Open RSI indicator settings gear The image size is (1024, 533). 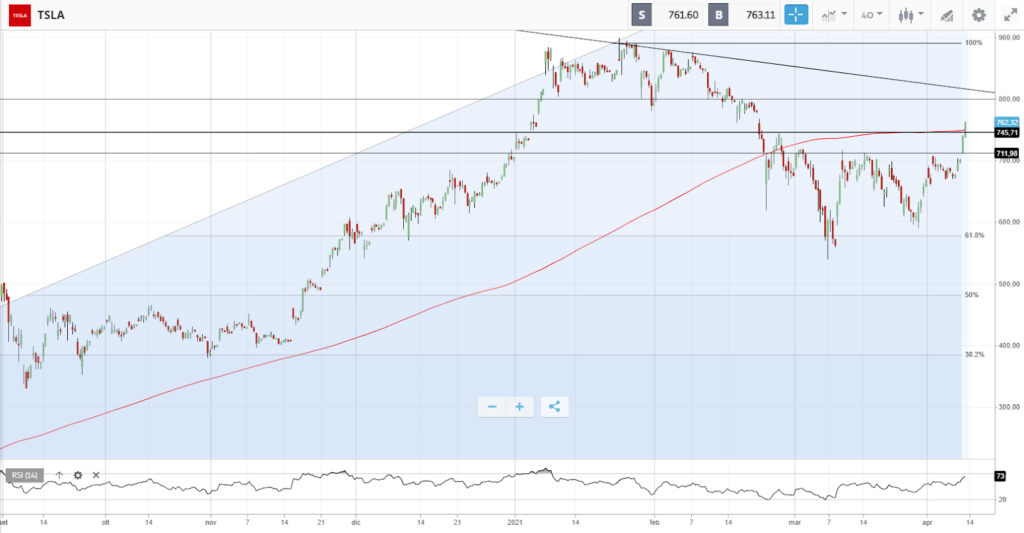point(78,476)
